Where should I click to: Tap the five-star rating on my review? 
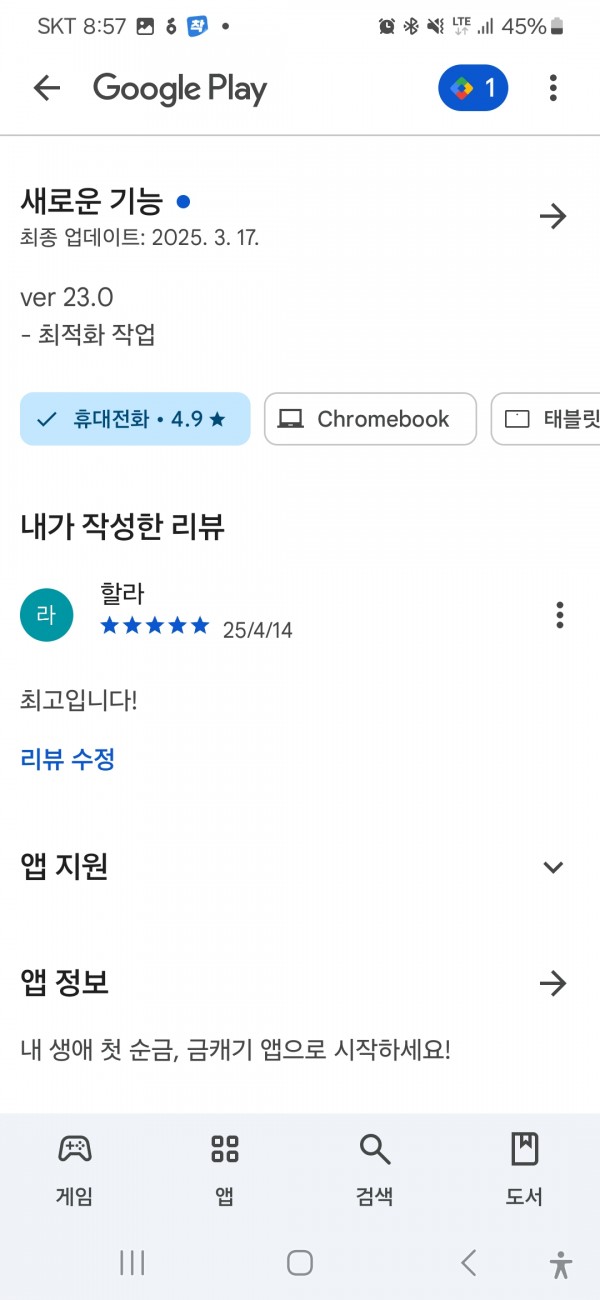[x=155, y=626]
